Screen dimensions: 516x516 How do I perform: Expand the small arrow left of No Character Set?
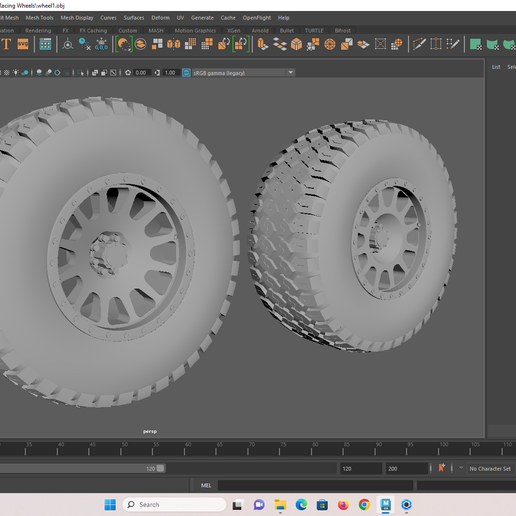(x=461, y=468)
